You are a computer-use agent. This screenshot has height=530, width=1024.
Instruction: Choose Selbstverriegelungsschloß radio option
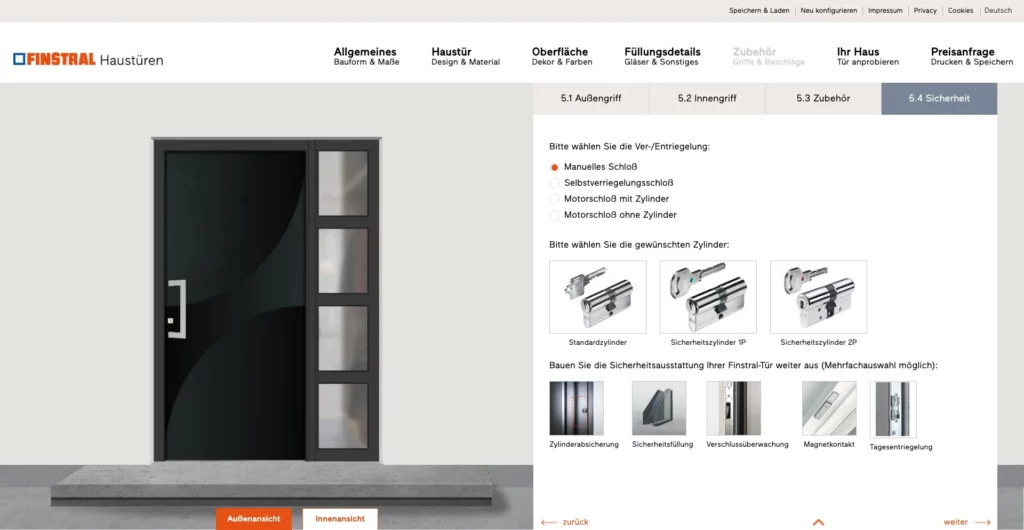(554, 183)
